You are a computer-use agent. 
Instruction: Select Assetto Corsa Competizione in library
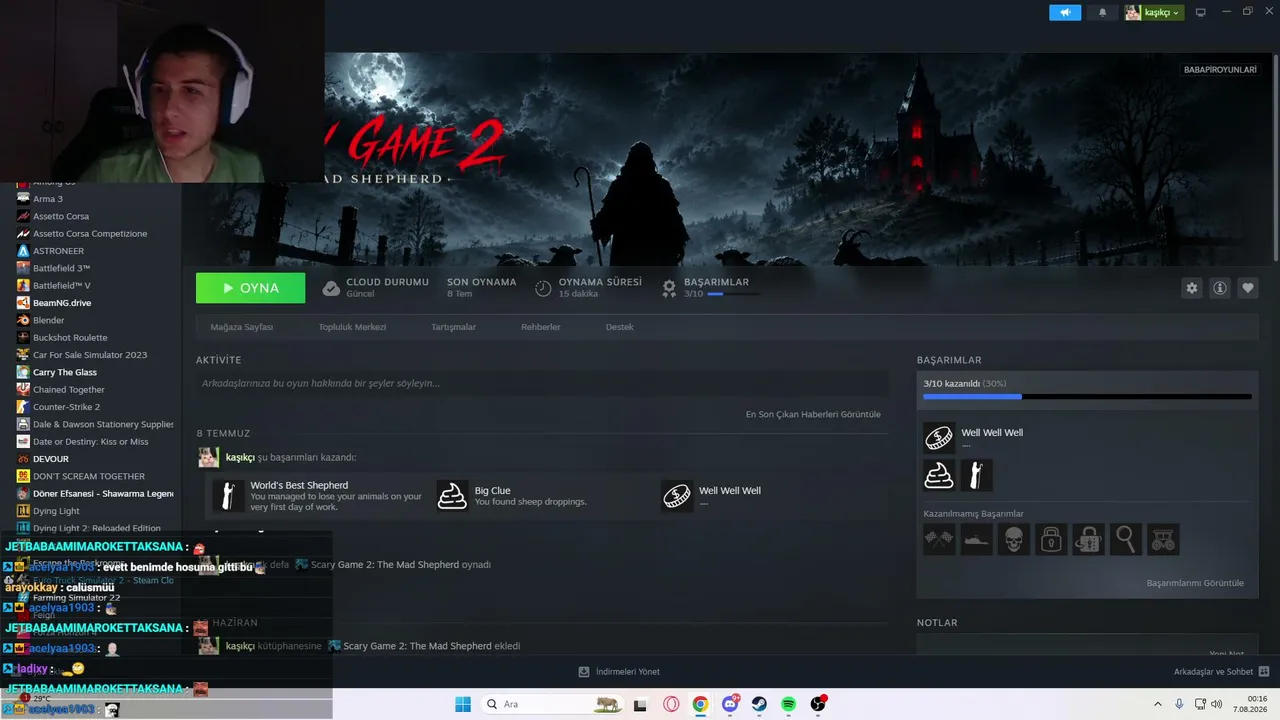(x=90, y=234)
